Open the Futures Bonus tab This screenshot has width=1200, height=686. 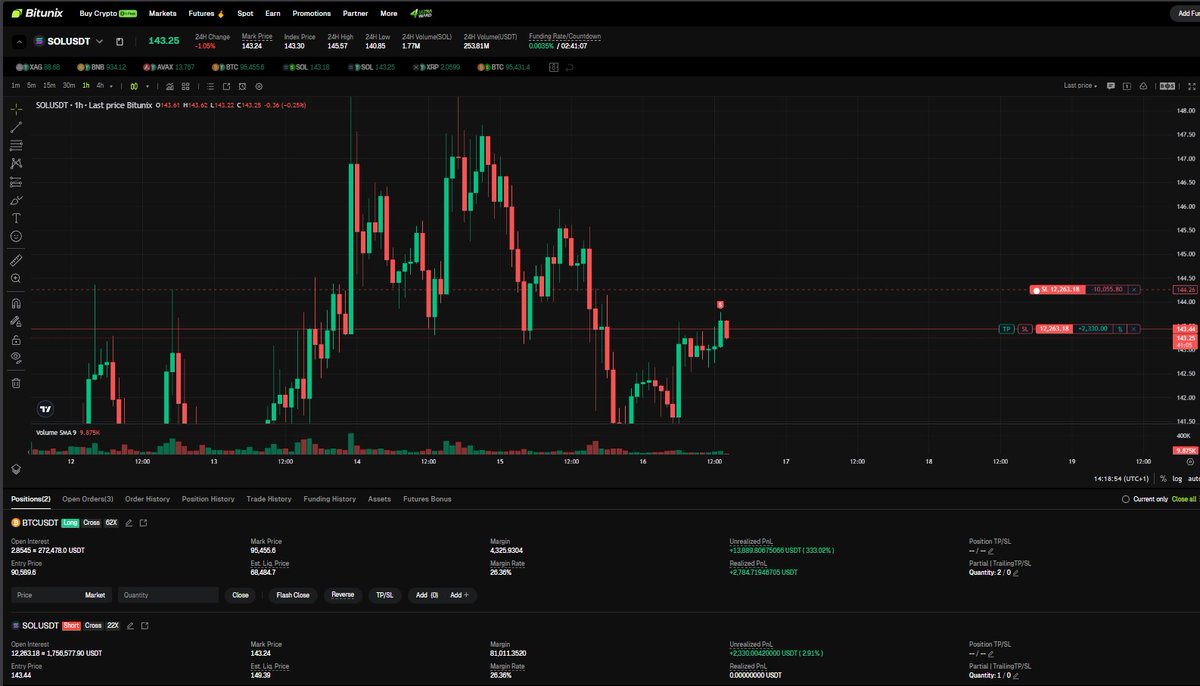coord(427,499)
